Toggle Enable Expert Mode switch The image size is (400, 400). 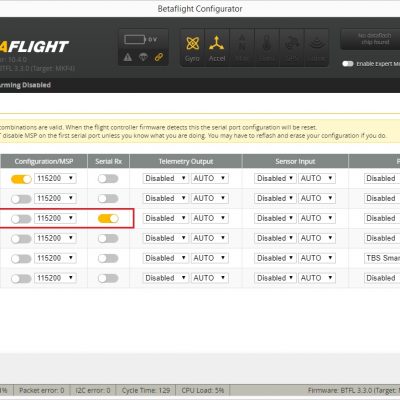click(348, 64)
